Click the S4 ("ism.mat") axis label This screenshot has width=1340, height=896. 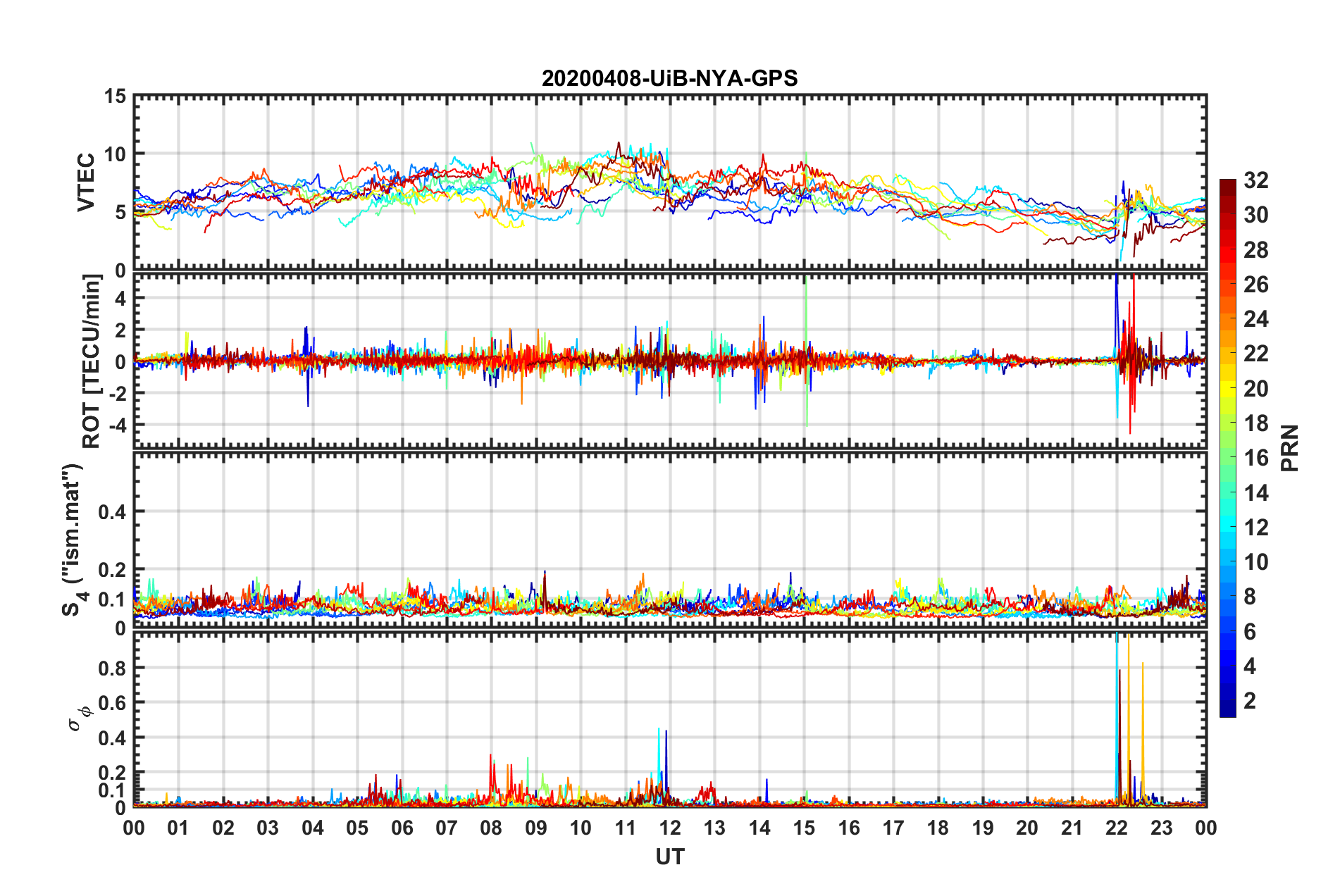(73, 540)
